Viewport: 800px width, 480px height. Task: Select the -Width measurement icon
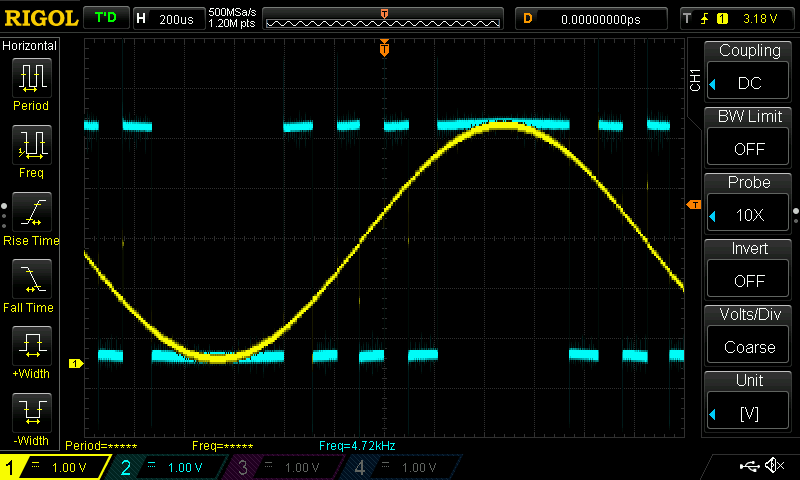(x=31, y=414)
